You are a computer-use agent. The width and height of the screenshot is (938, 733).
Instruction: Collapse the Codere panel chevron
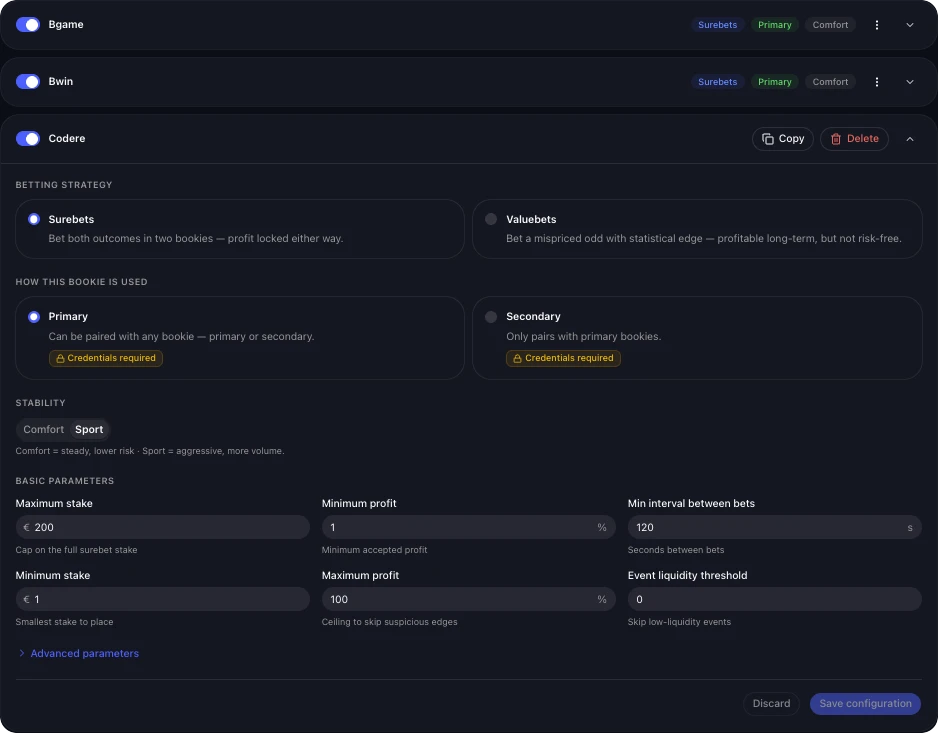click(x=909, y=139)
